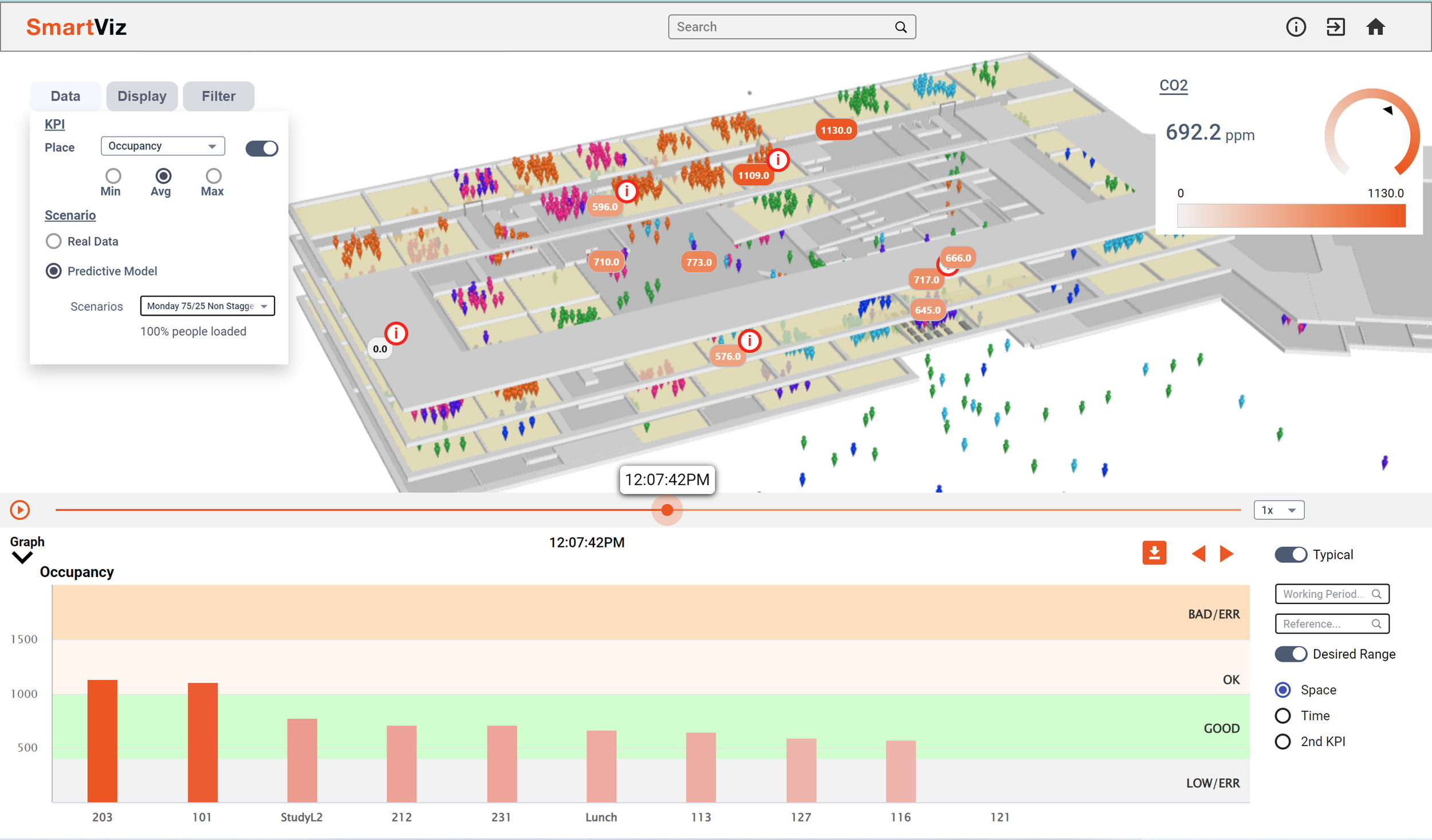
Task: Select the Max KPI aggregation option
Action: pos(213,176)
